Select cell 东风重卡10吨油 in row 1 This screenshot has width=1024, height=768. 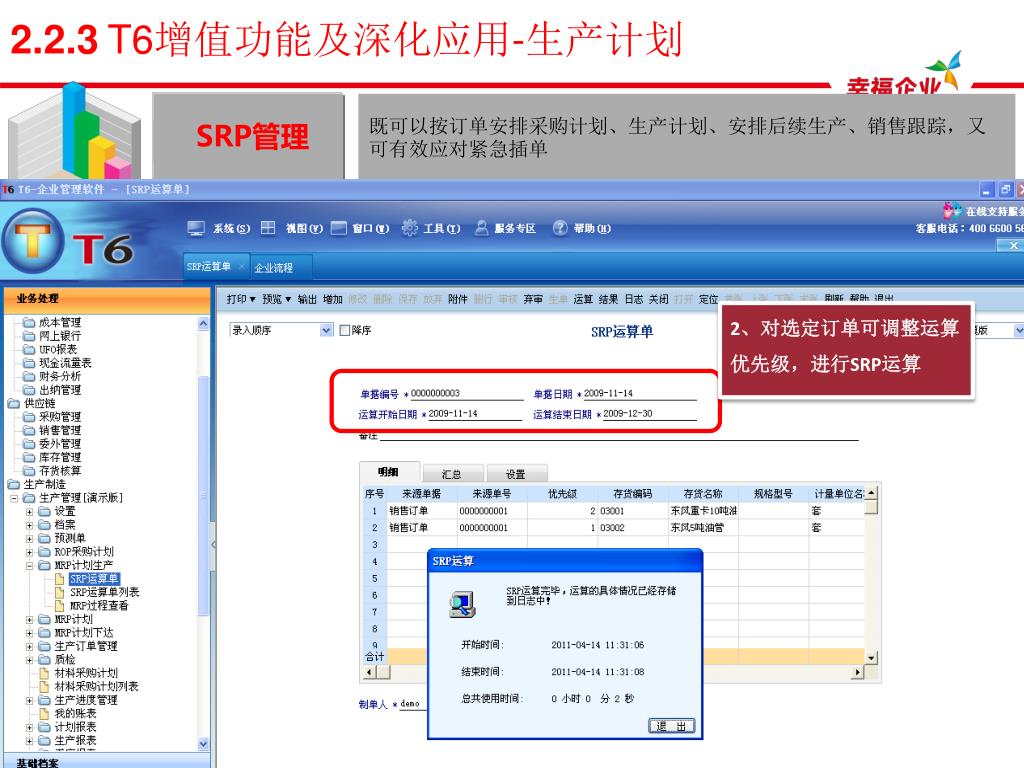703,511
